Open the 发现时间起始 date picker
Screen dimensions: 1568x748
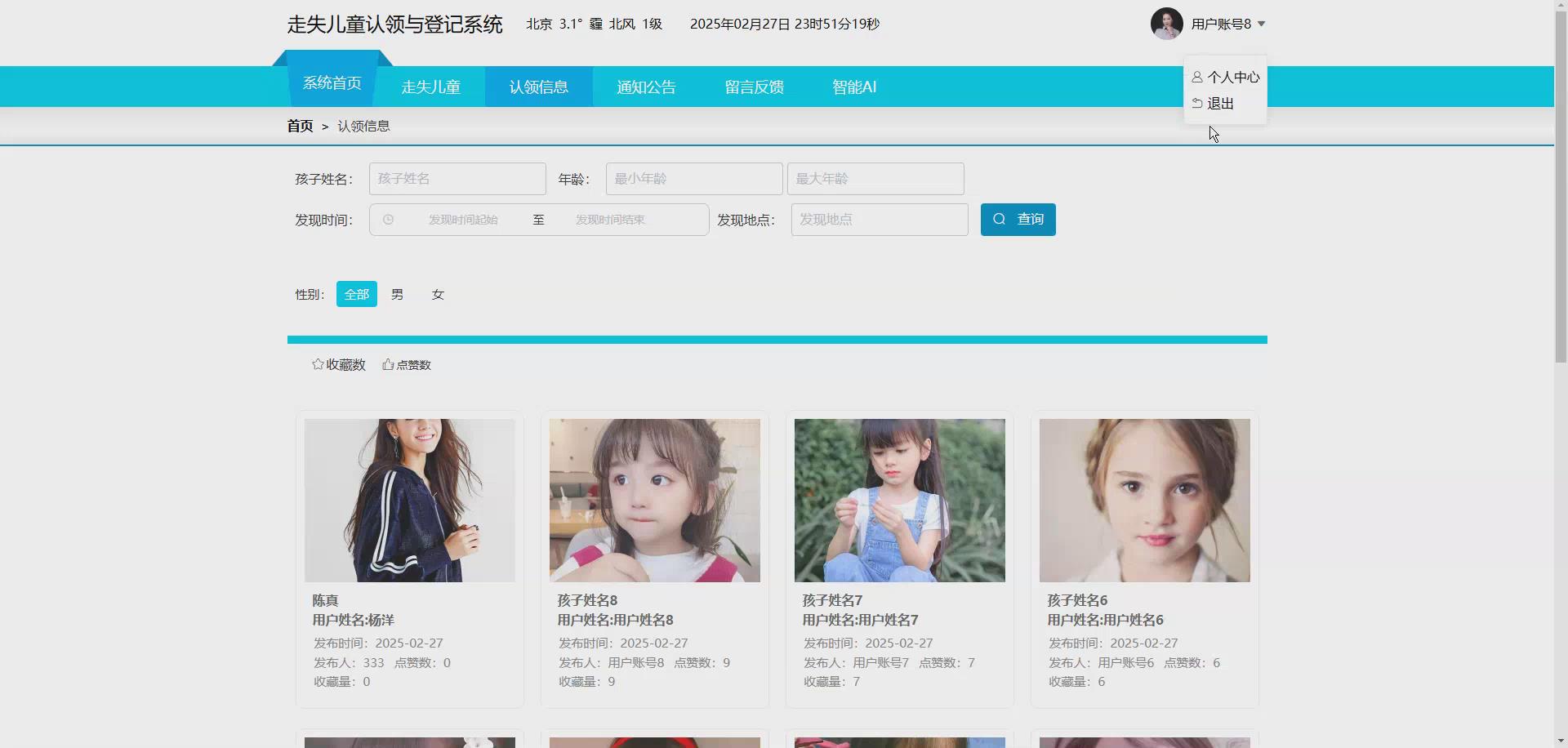461,219
